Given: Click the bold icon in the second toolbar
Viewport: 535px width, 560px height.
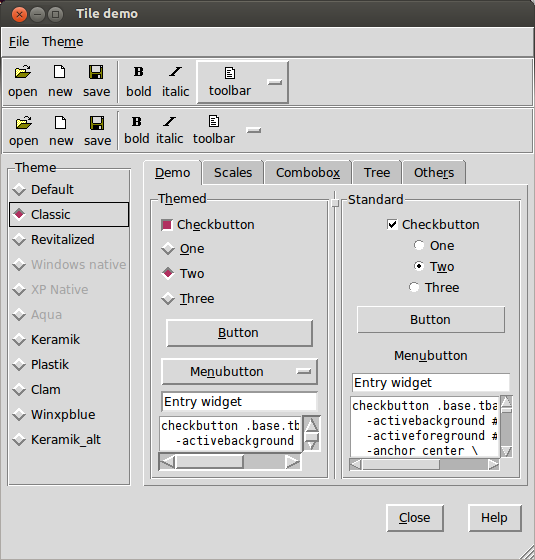Looking at the screenshot, I should (x=136, y=122).
